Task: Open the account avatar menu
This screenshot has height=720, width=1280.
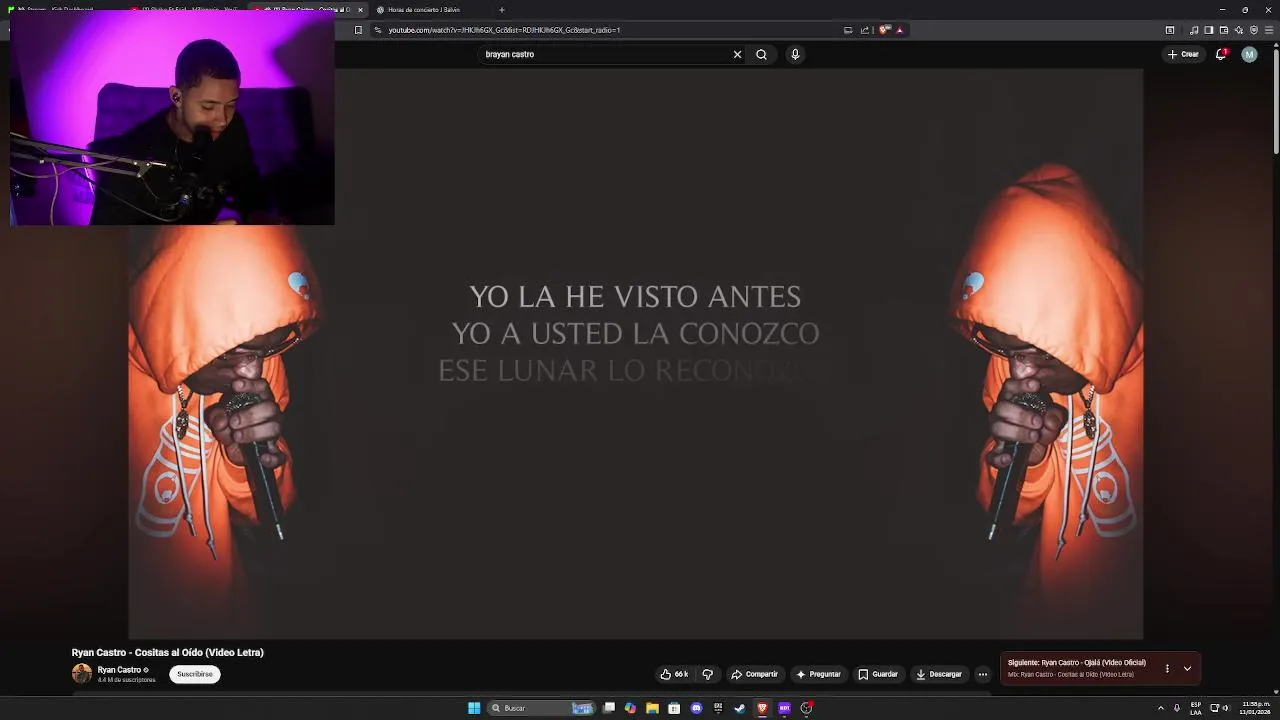Action: click(x=1249, y=54)
